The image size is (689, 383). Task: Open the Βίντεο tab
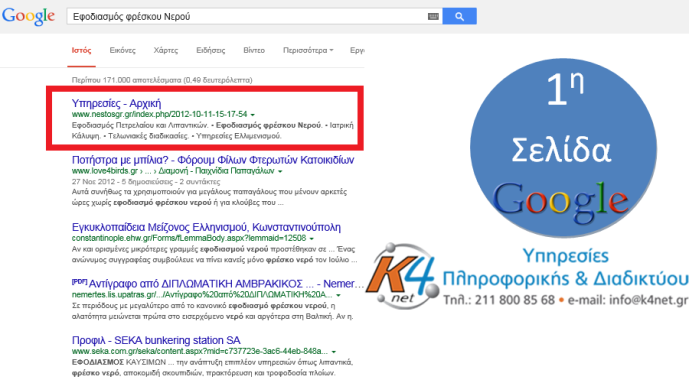(x=254, y=51)
